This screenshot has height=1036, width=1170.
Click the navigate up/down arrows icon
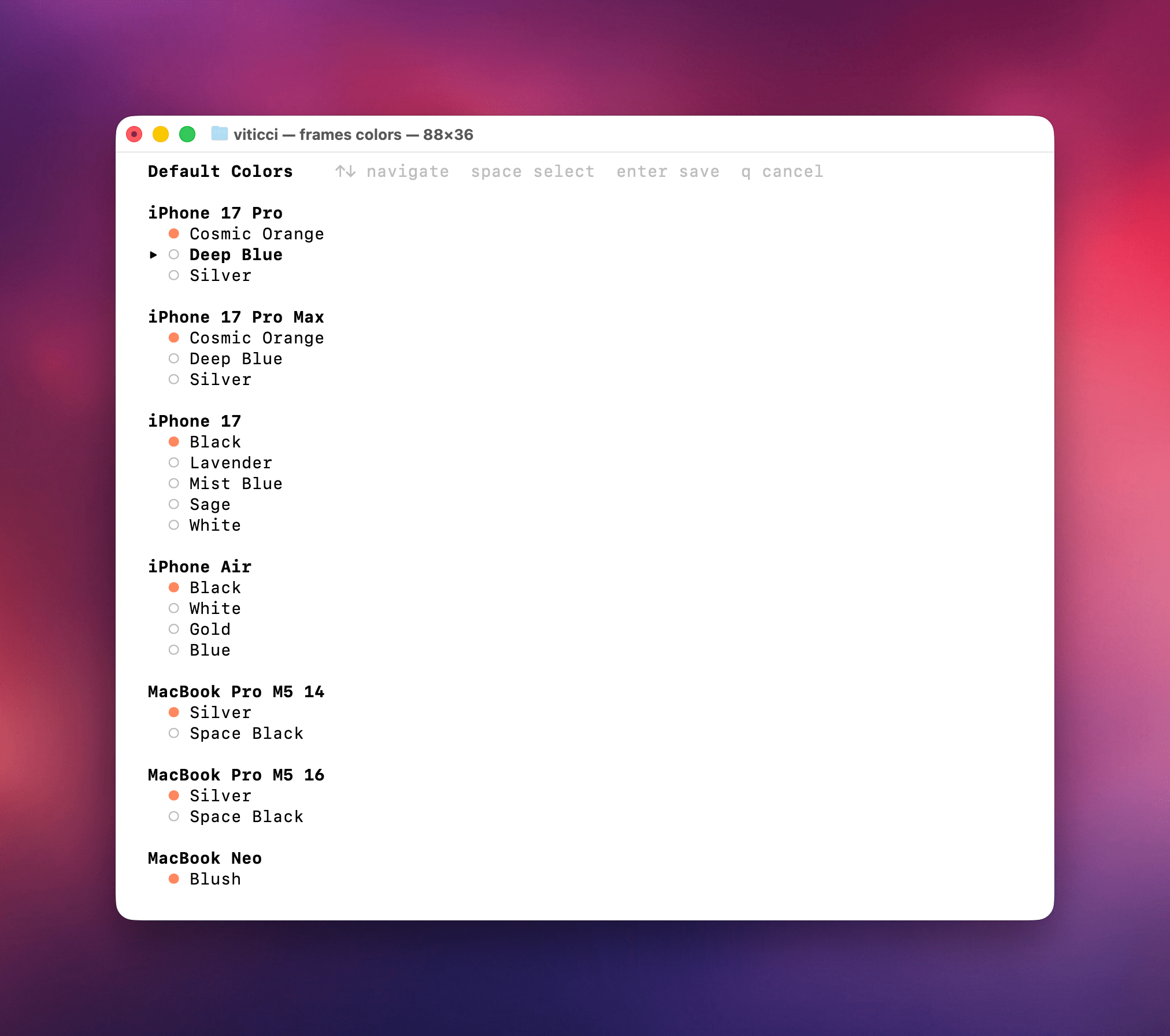pos(345,171)
